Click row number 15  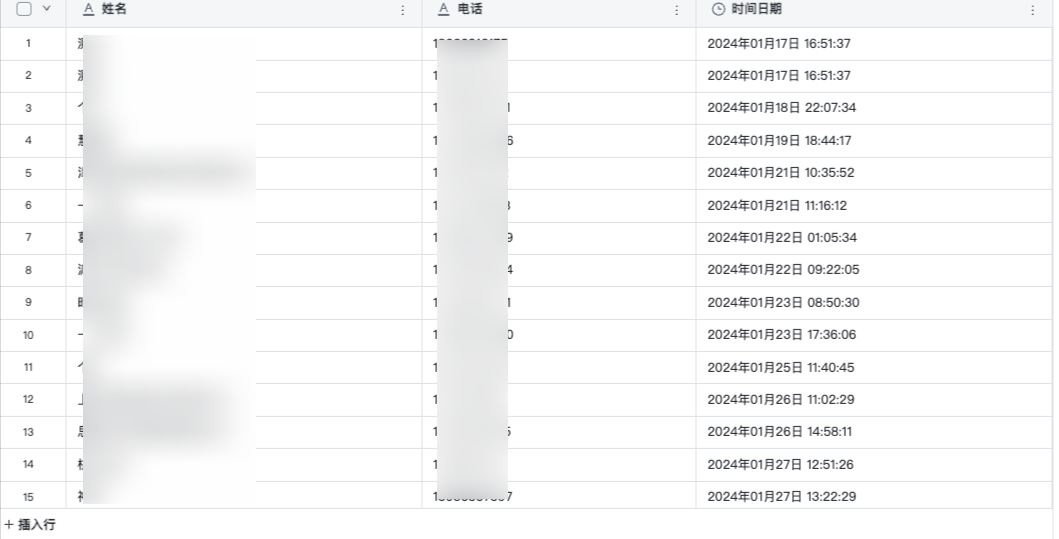28,497
